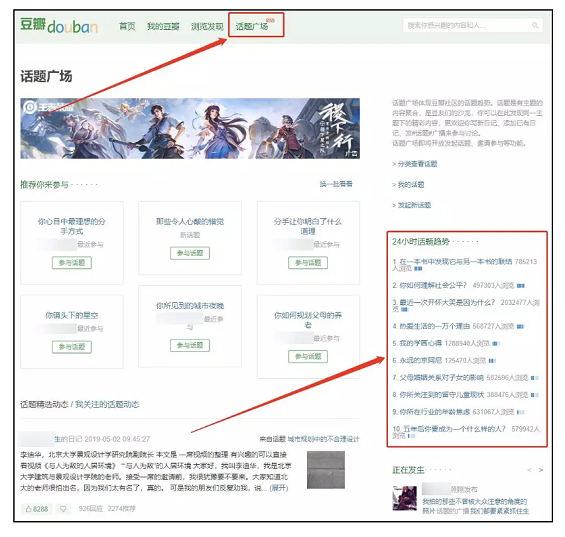Image resolution: width=565 pixels, height=537 pixels.
Task: Open the 话题广场 nav item
Action: (252, 26)
